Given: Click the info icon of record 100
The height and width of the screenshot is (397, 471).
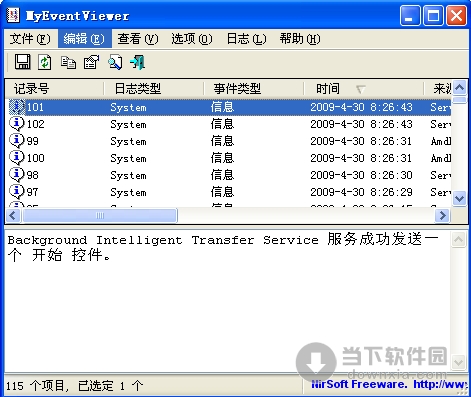Looking at the screenshot, I should point(17,158).
